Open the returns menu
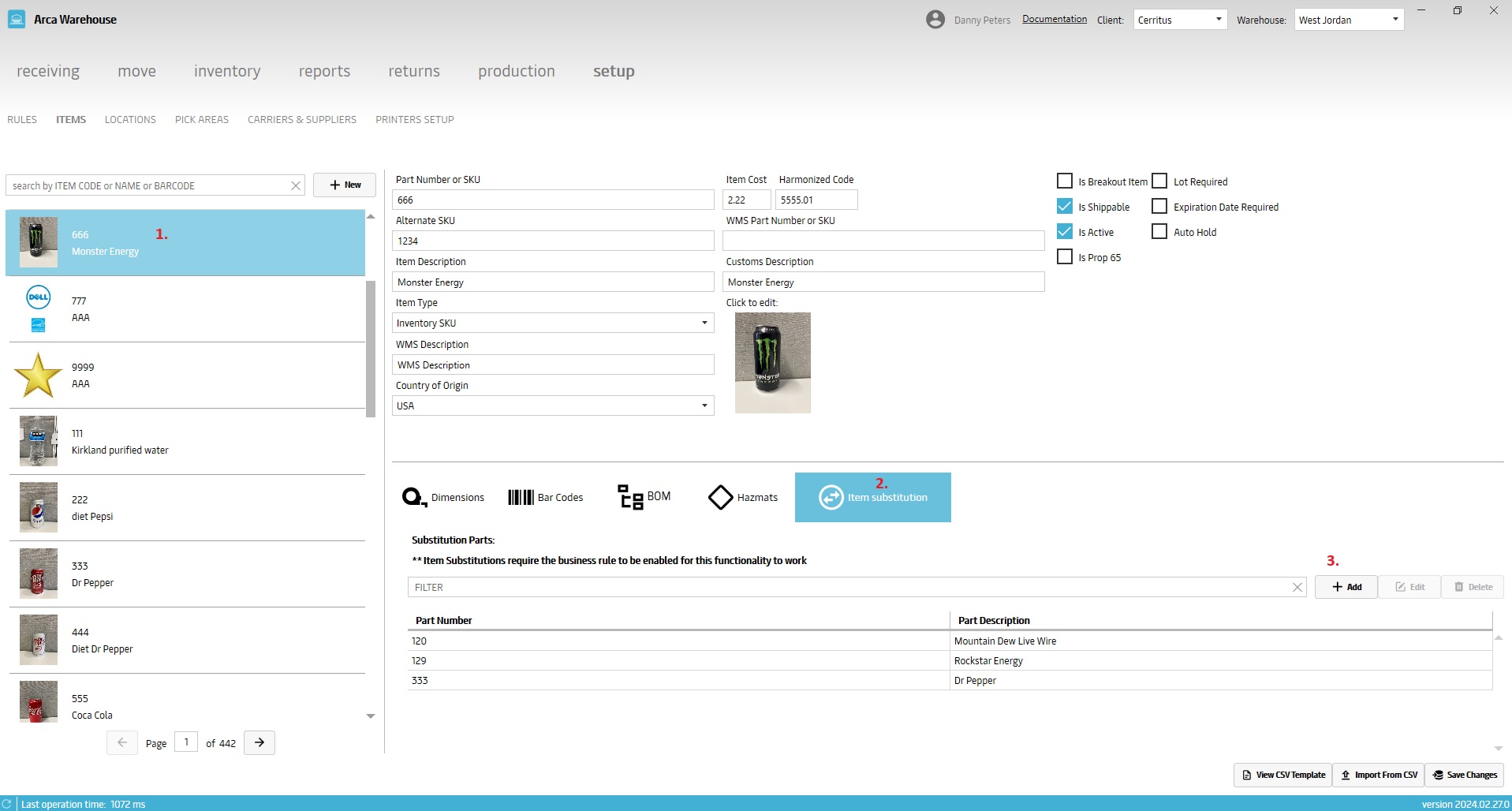 tap(414, 71)
